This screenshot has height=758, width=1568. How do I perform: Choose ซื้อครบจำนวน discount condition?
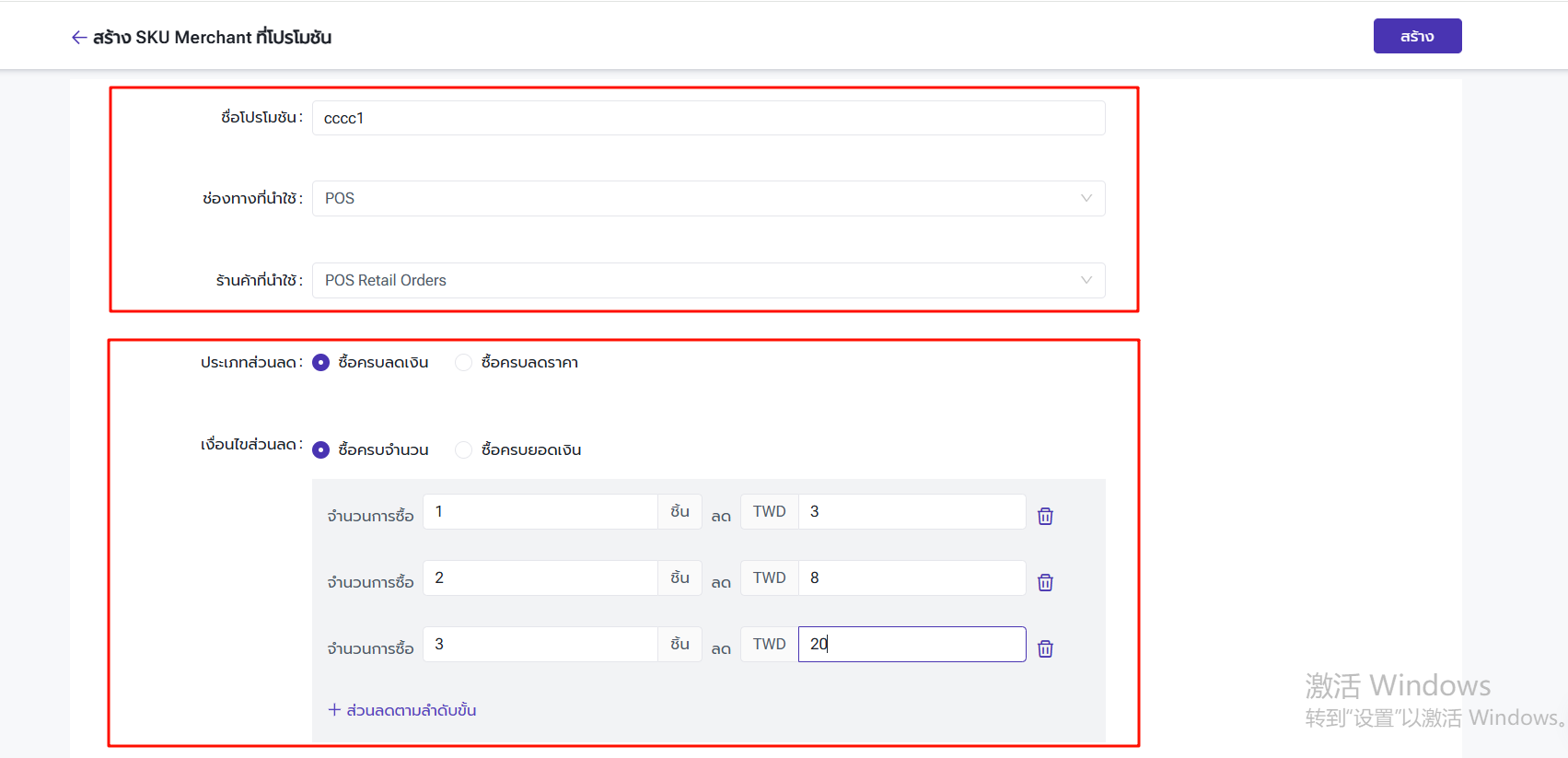coord(321,449)
